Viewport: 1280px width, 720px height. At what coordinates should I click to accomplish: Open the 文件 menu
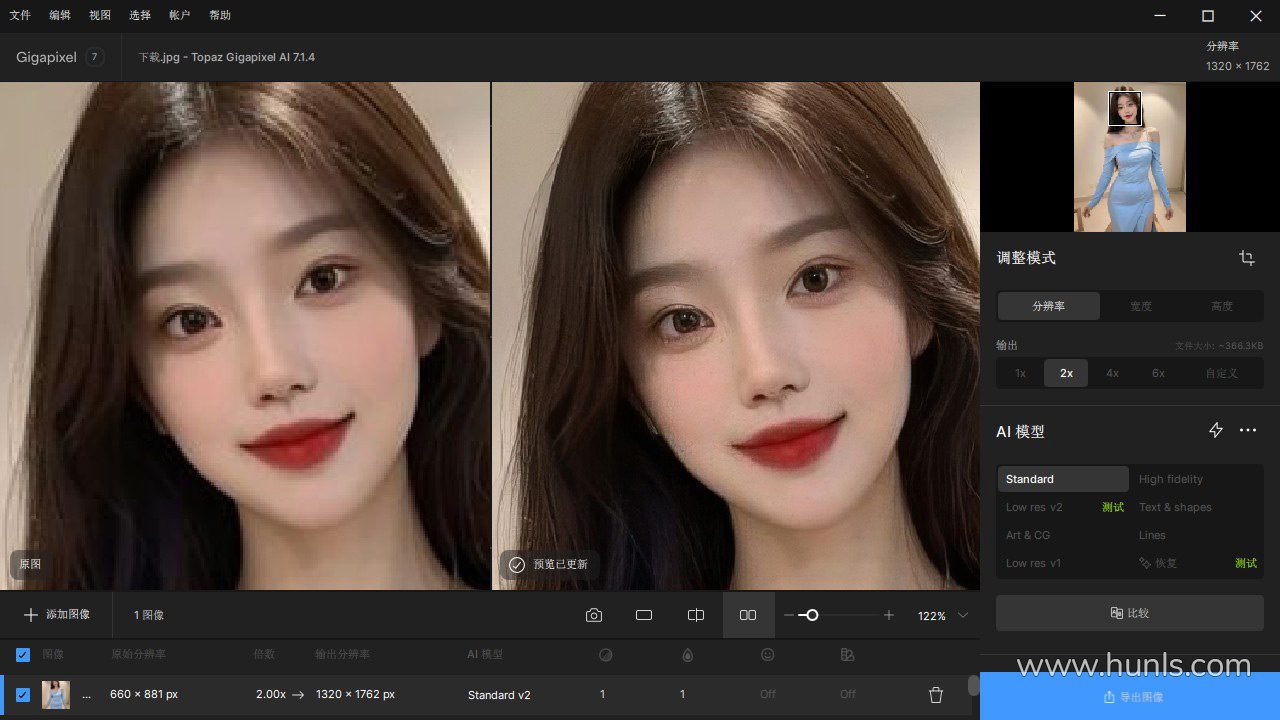tap(20, 15)
